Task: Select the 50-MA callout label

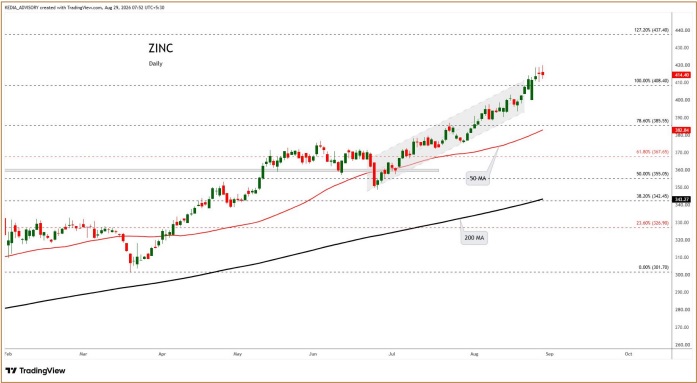Action: click(478, 179)
